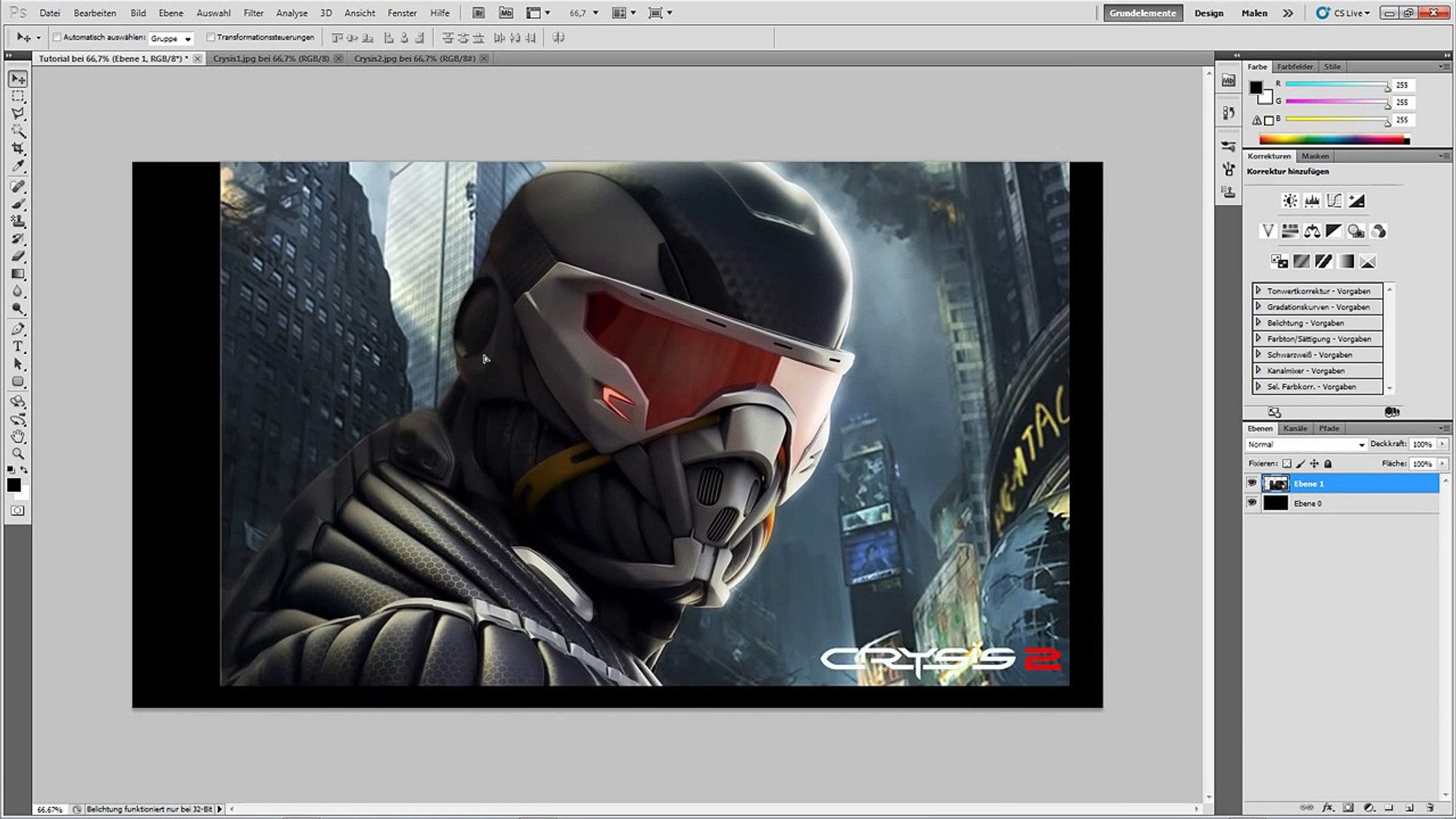
Task: Open the Normal blend mode dropdown
Action: [x=1306, y=444]
